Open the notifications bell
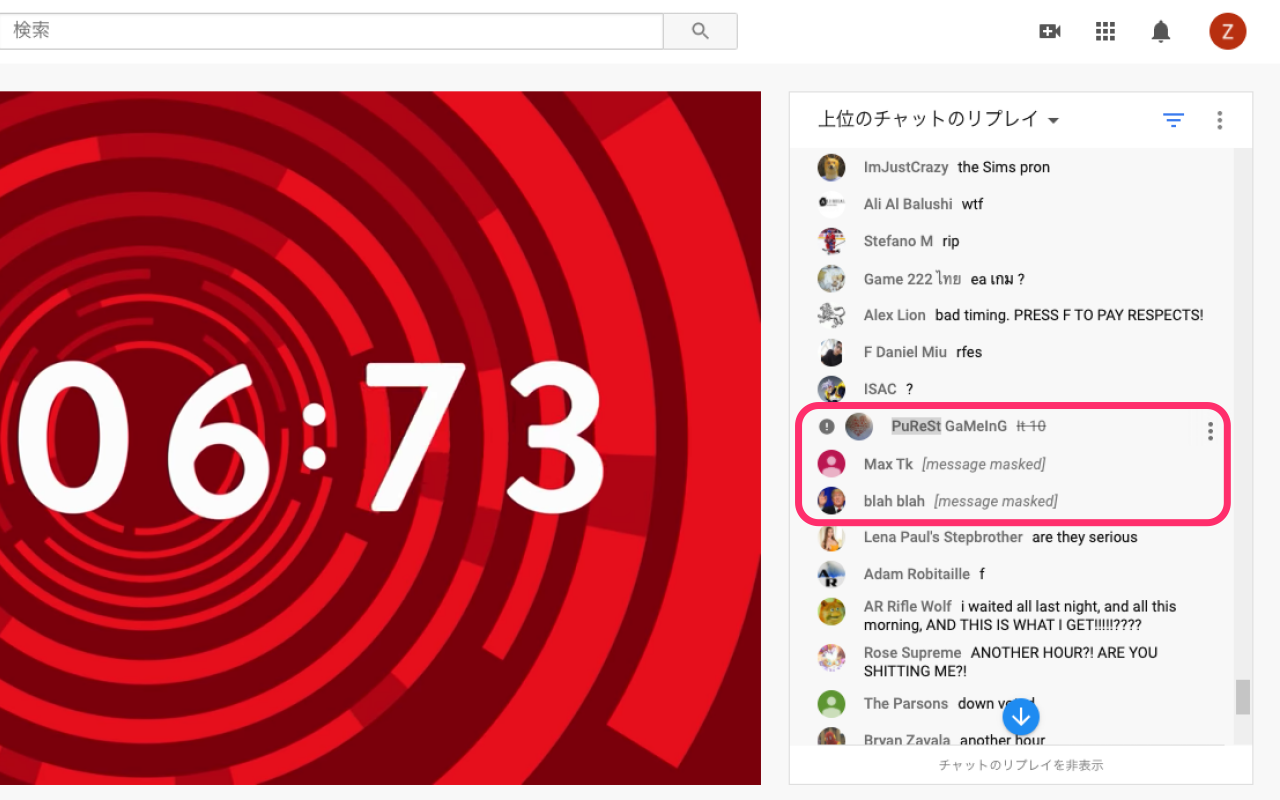Screen dimensions: 1280x800 (x=1161, y=31)
